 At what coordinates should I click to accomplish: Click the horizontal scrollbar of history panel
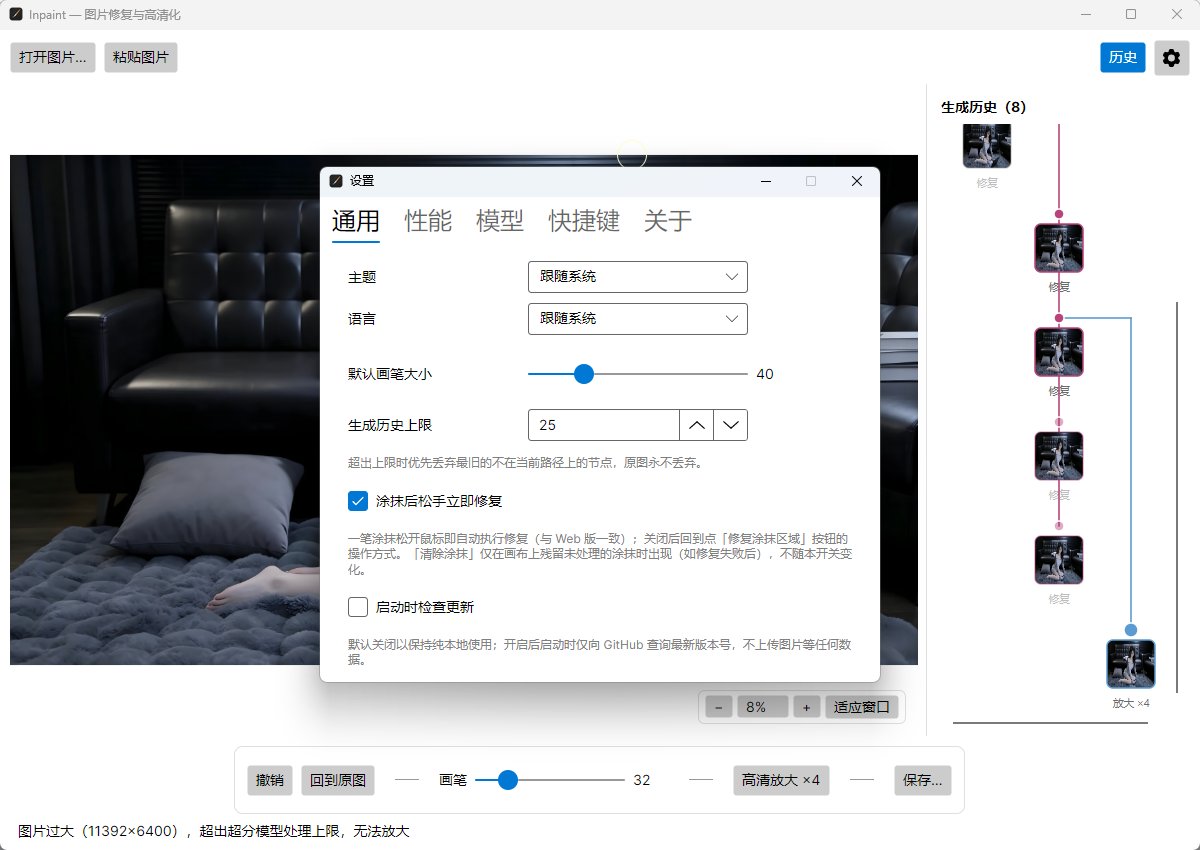click(1050, 722)
